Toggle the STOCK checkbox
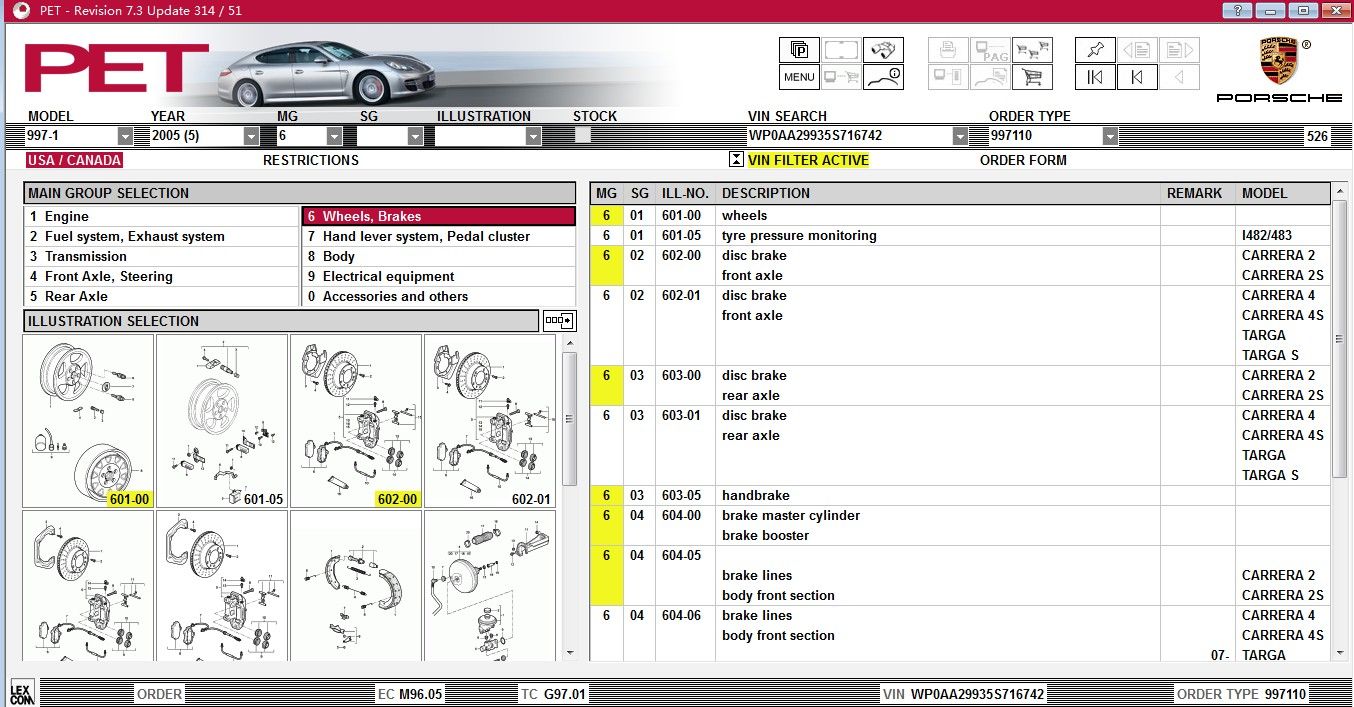Image resolution: width=1354 pixels, height=707 pixels. point(583,135)
